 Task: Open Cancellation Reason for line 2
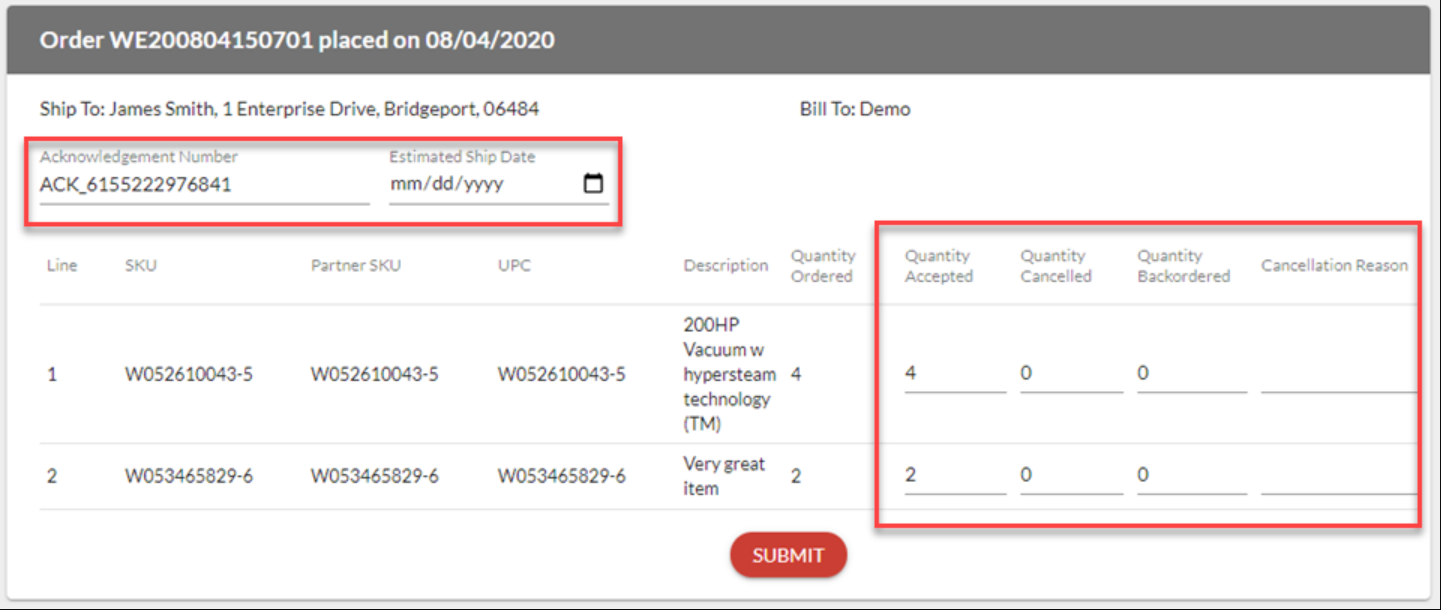1337,476
